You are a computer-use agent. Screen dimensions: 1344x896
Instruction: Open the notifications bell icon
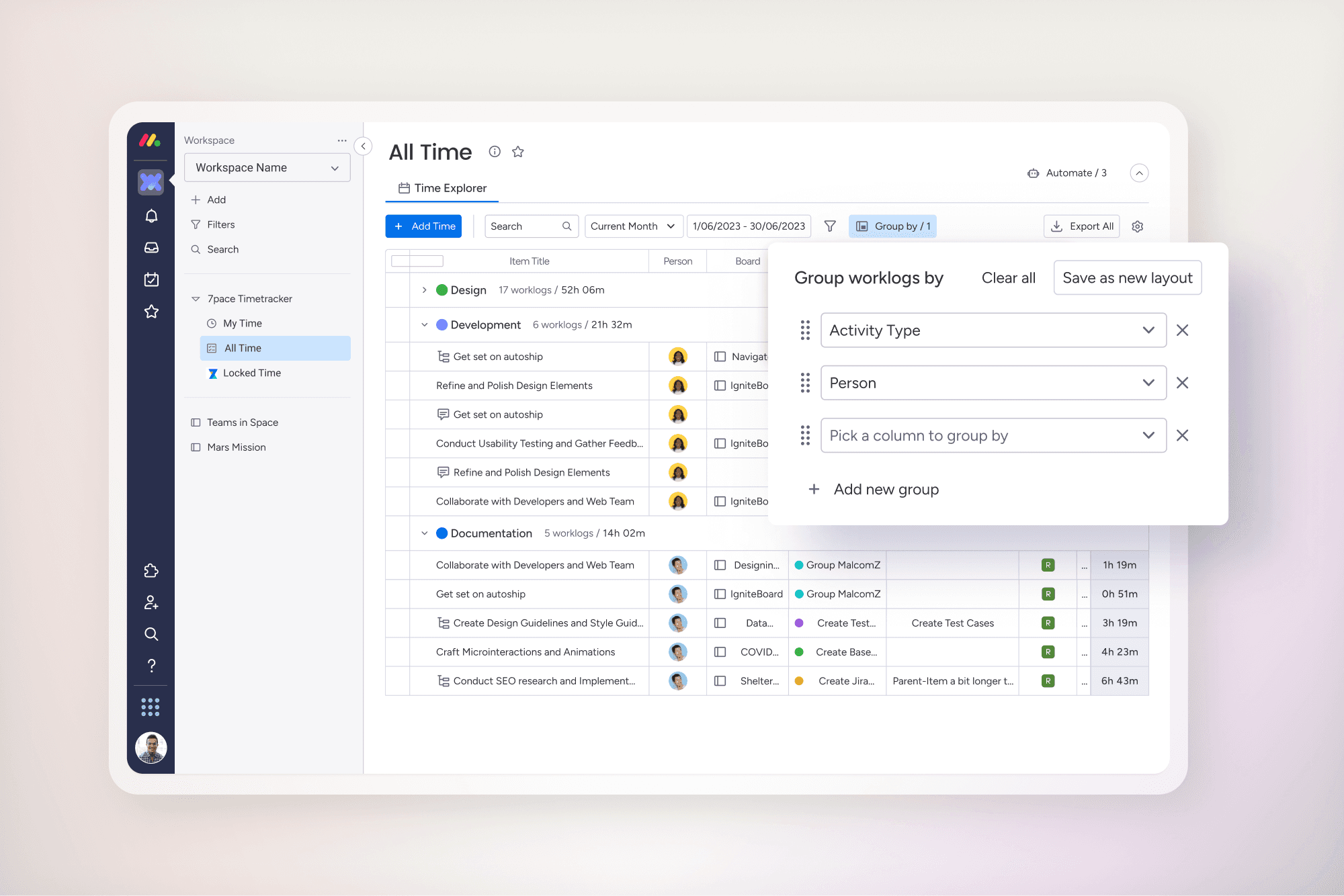point(151,216)
